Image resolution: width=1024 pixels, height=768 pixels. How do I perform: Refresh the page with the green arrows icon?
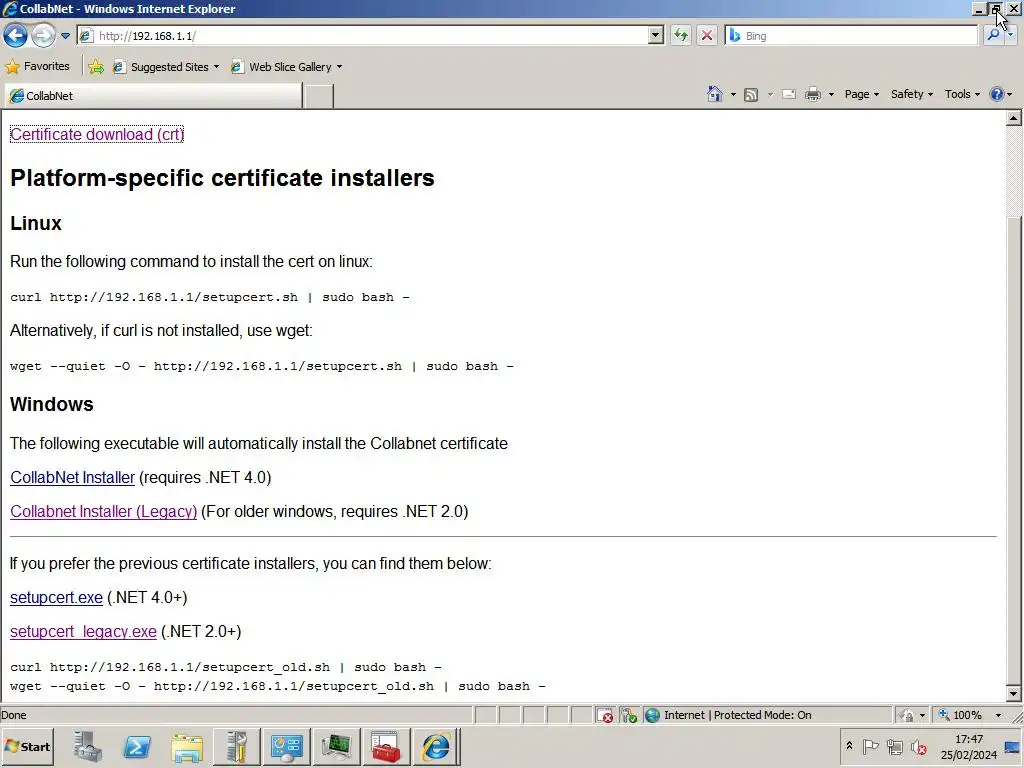(x=681, y=35)
